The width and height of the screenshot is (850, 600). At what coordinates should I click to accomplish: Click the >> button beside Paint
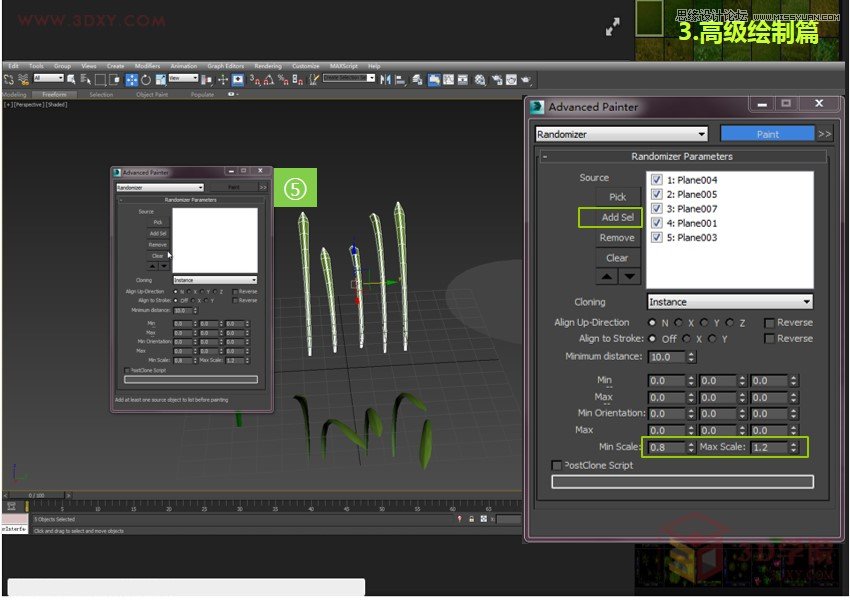(824, 134)
